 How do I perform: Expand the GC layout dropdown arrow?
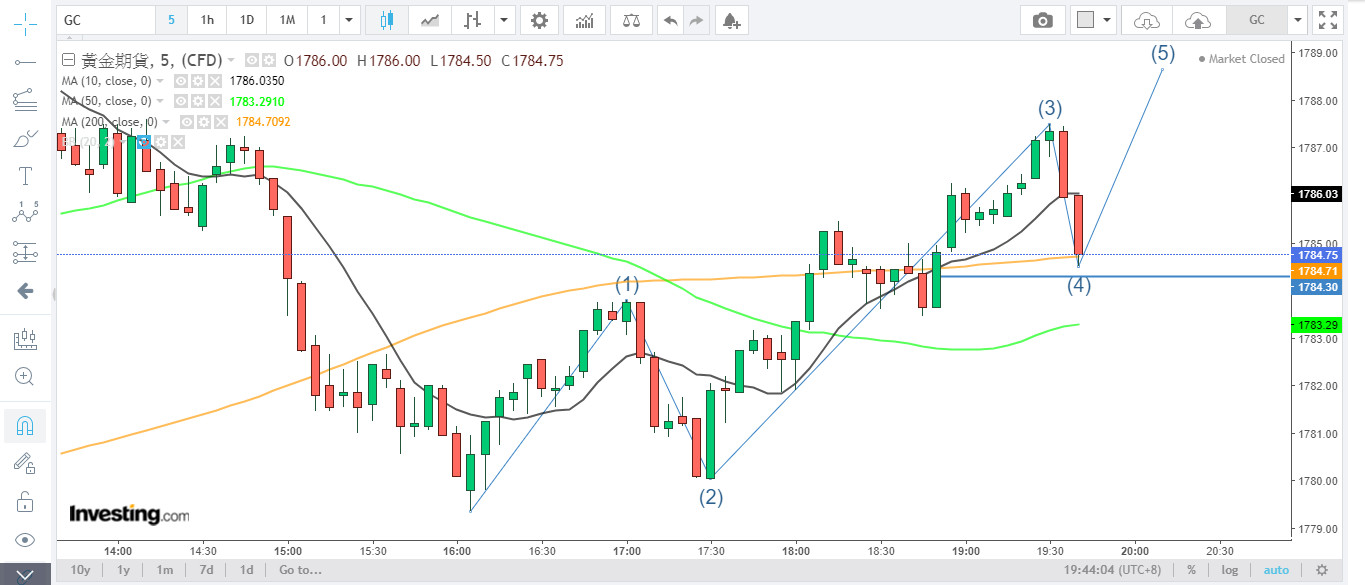click(1298, 20)
